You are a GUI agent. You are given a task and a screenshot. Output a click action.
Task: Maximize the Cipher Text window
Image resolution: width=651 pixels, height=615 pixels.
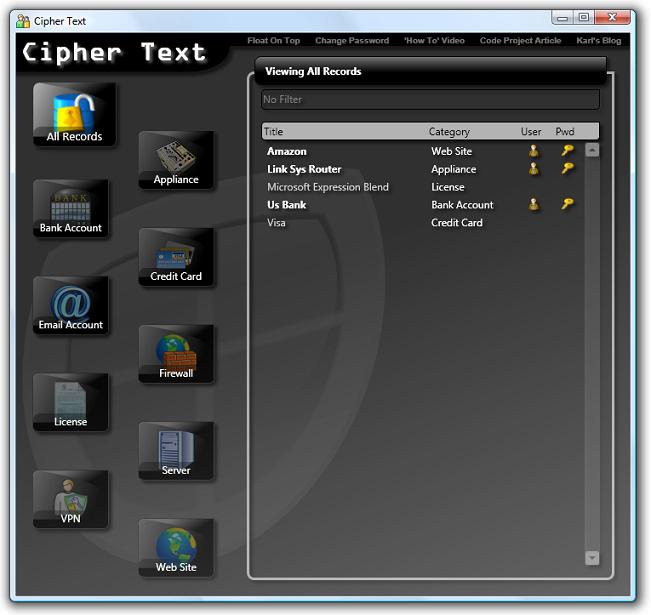(584, 17)
